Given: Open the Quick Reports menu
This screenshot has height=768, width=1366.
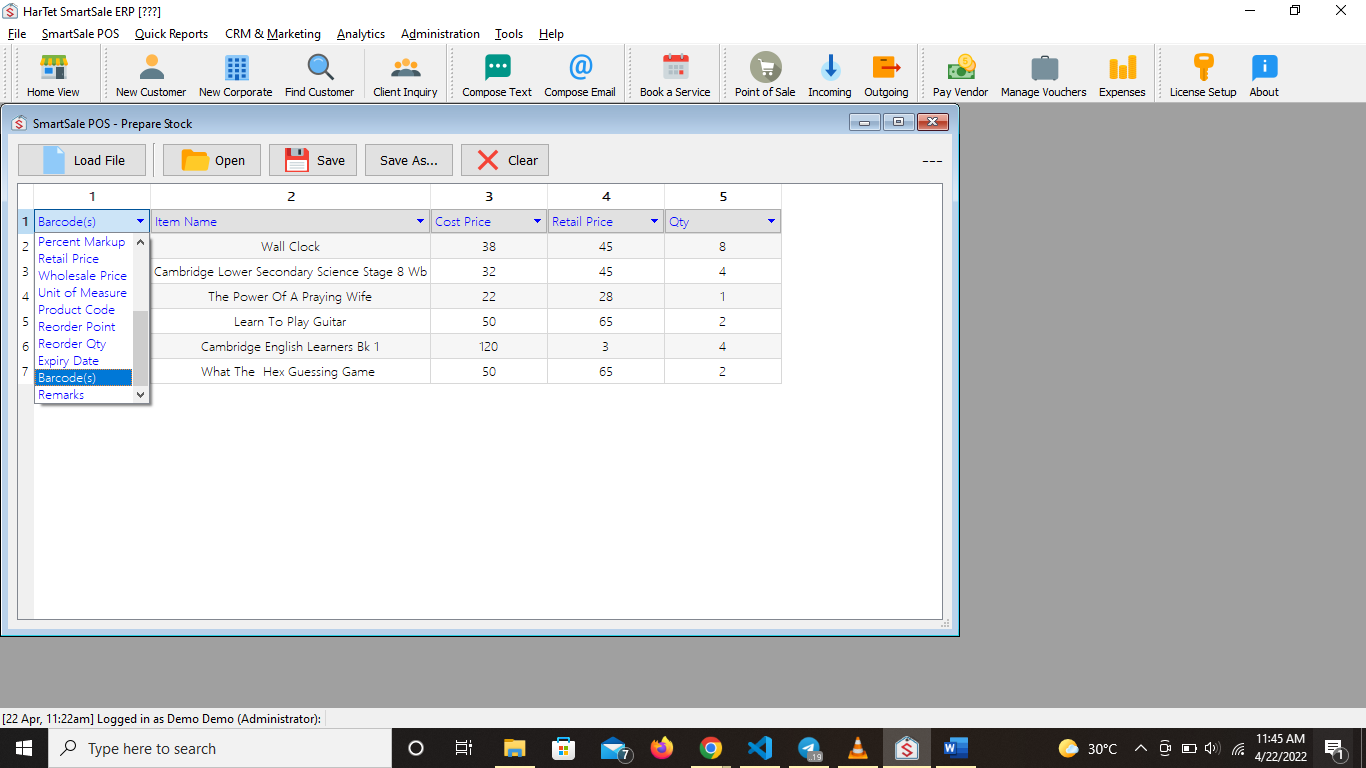Looking at the screenshot, I should (x=171, y=33).
